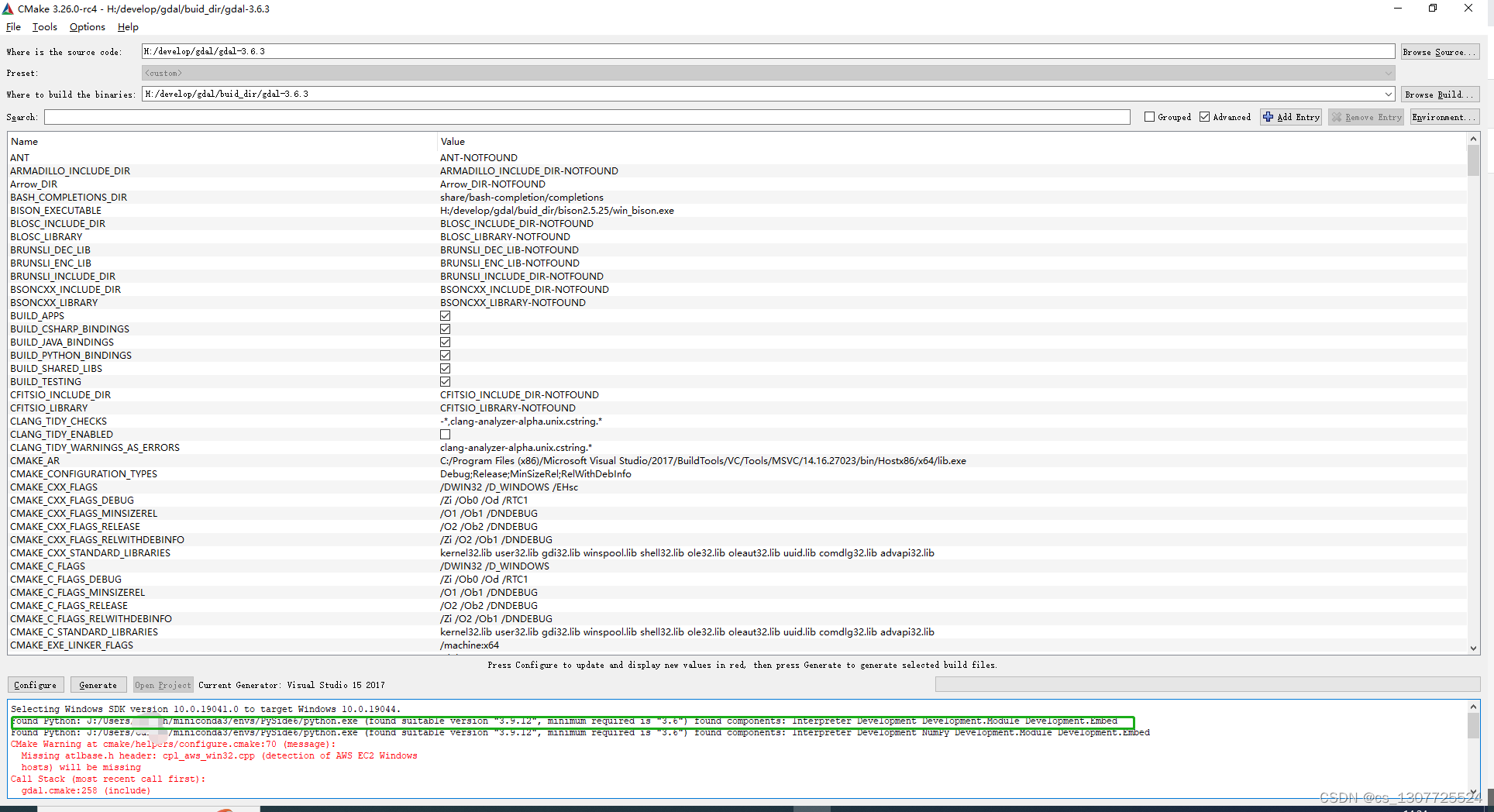Select the BLOSC_LIBRARY entry
The image size is (1494, 812).
click(46, 237)
